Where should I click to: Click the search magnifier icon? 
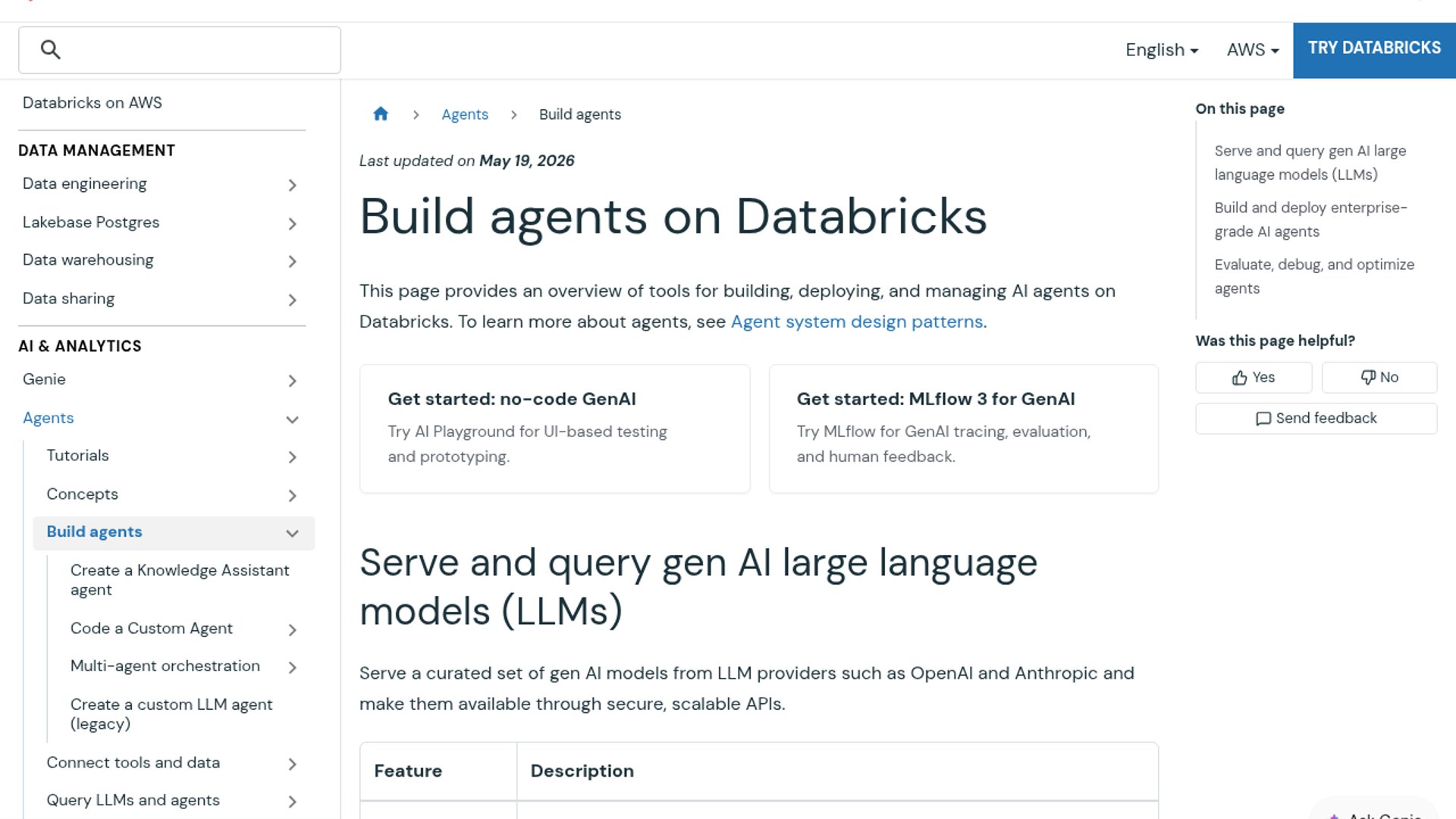coord(50,50)
